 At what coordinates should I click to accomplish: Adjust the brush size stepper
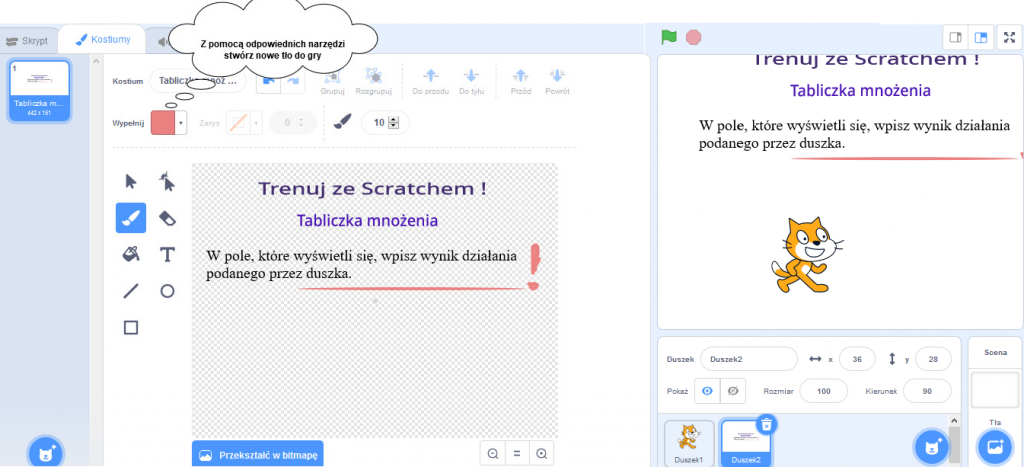393,122
